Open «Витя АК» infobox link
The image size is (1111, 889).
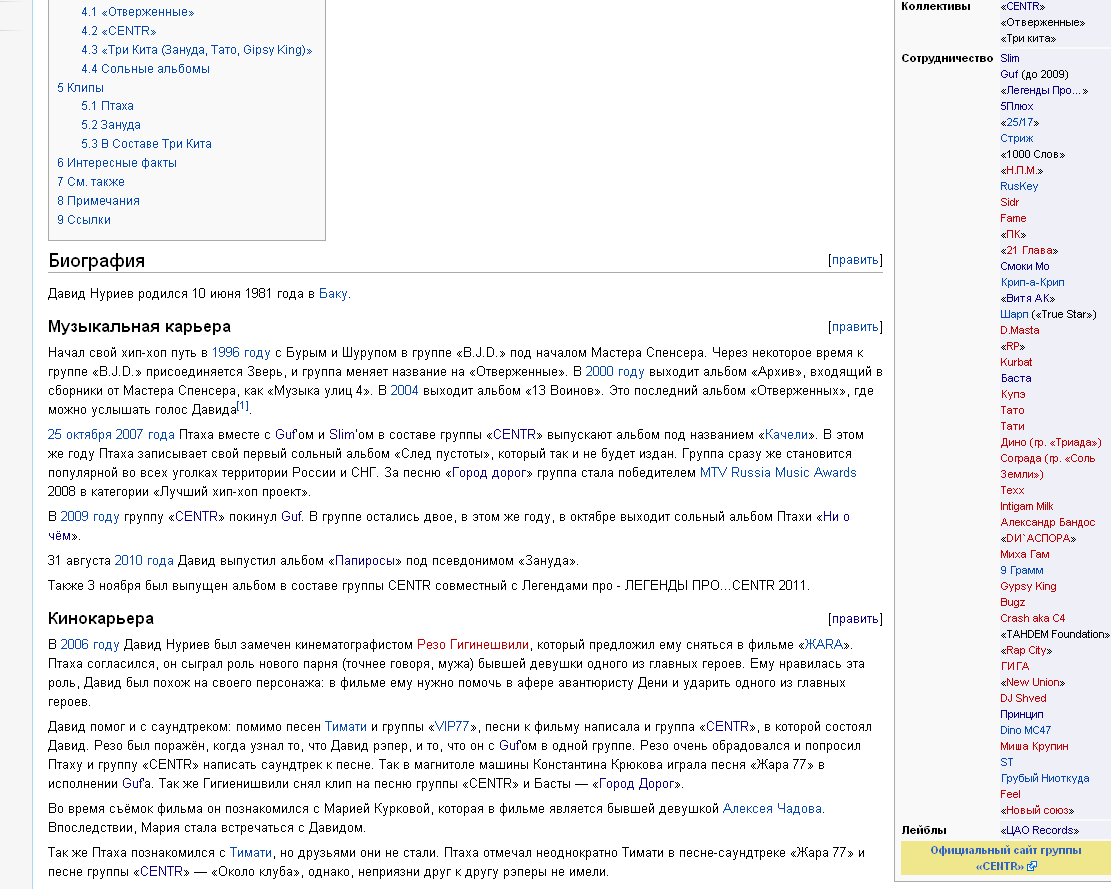pos(1027,298)
